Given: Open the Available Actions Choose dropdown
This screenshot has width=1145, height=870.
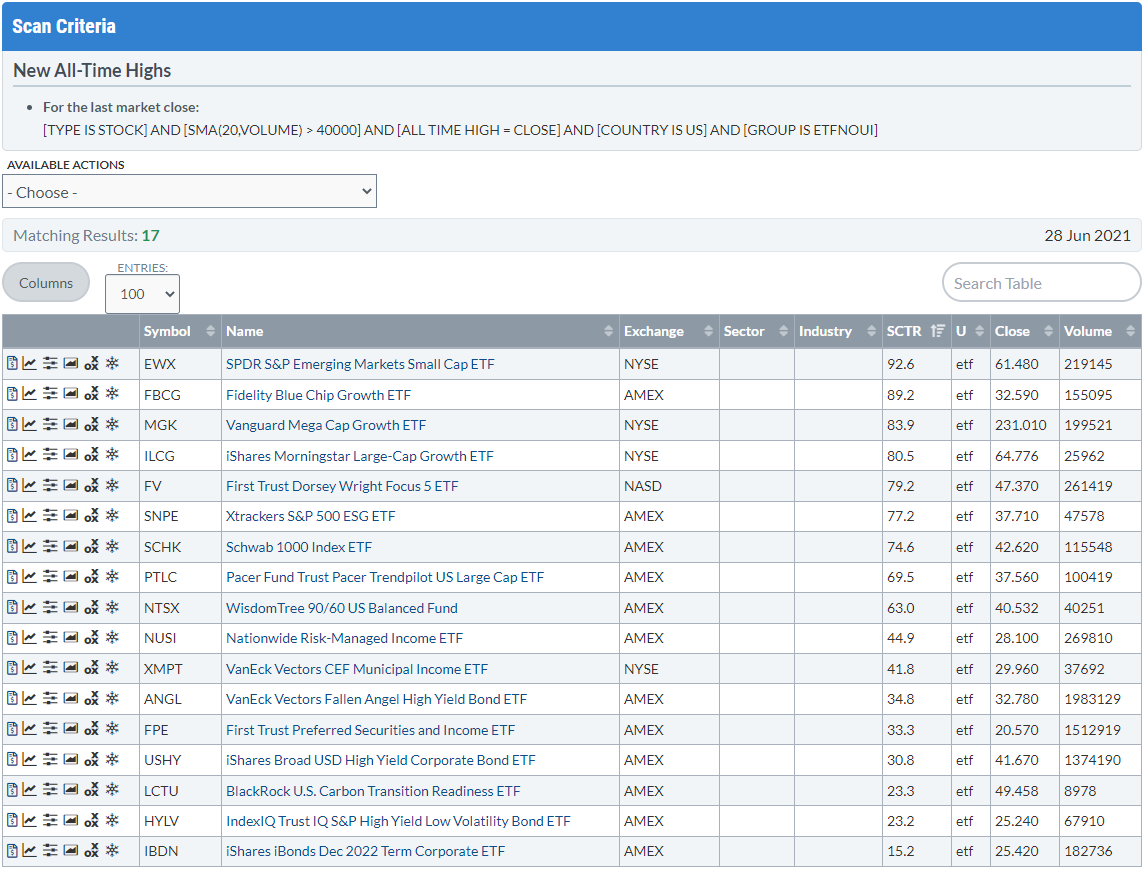Looking at the screenshot, I should pyautogui.click(x=189, y=191).
